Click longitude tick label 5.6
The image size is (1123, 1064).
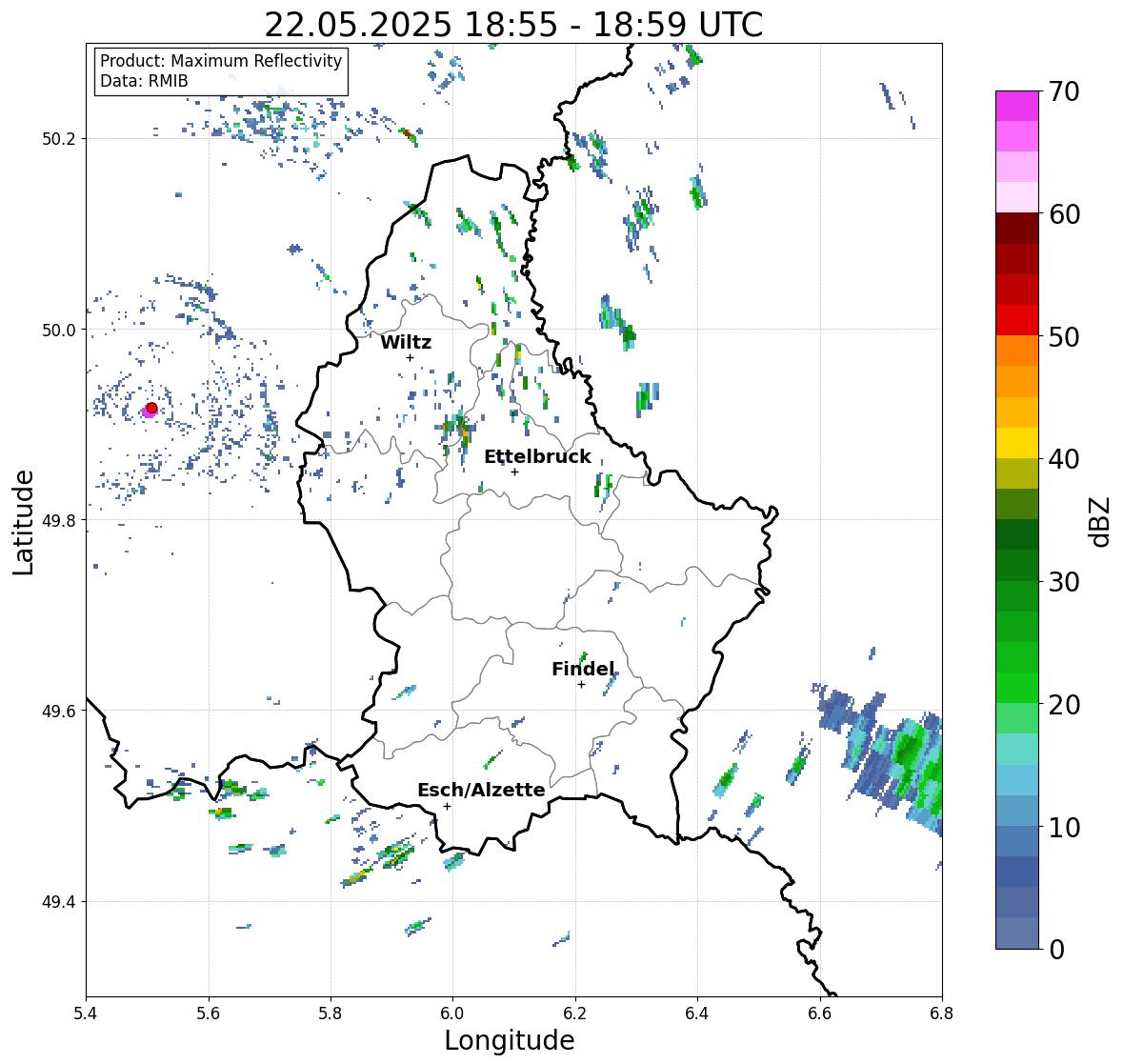[209, 1014]
